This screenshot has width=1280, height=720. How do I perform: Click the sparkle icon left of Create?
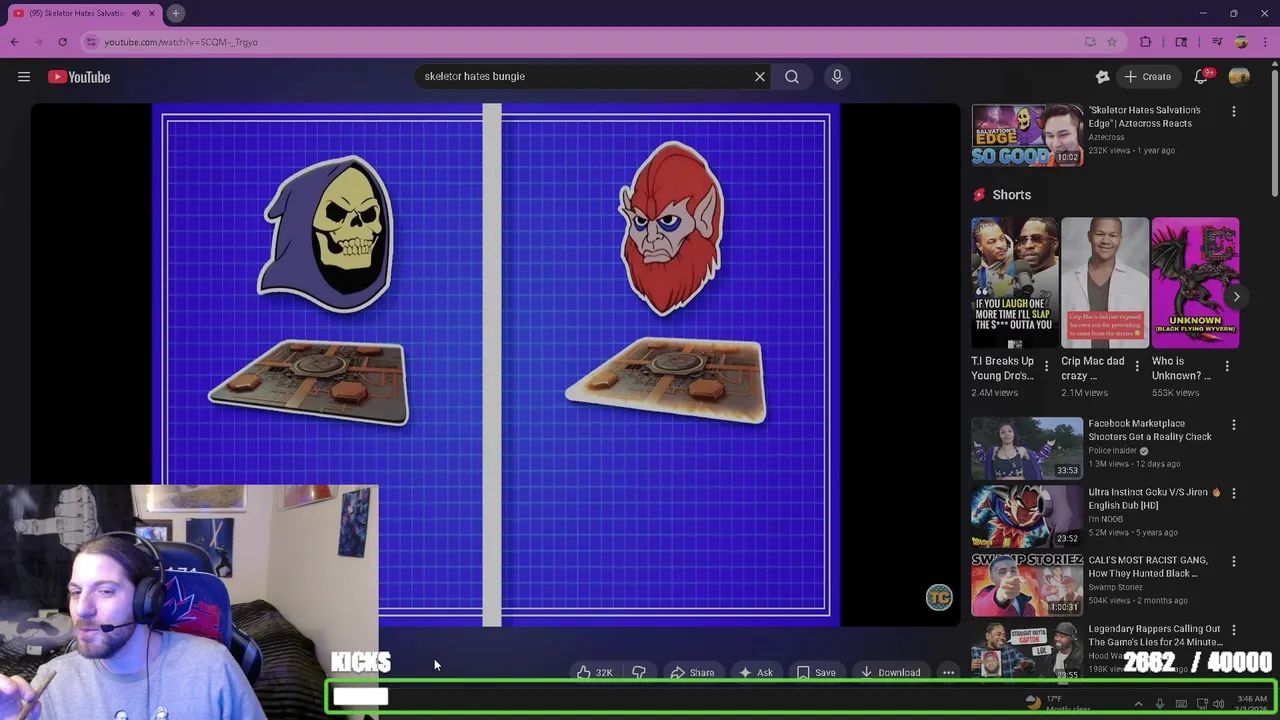pos(1102,76)
